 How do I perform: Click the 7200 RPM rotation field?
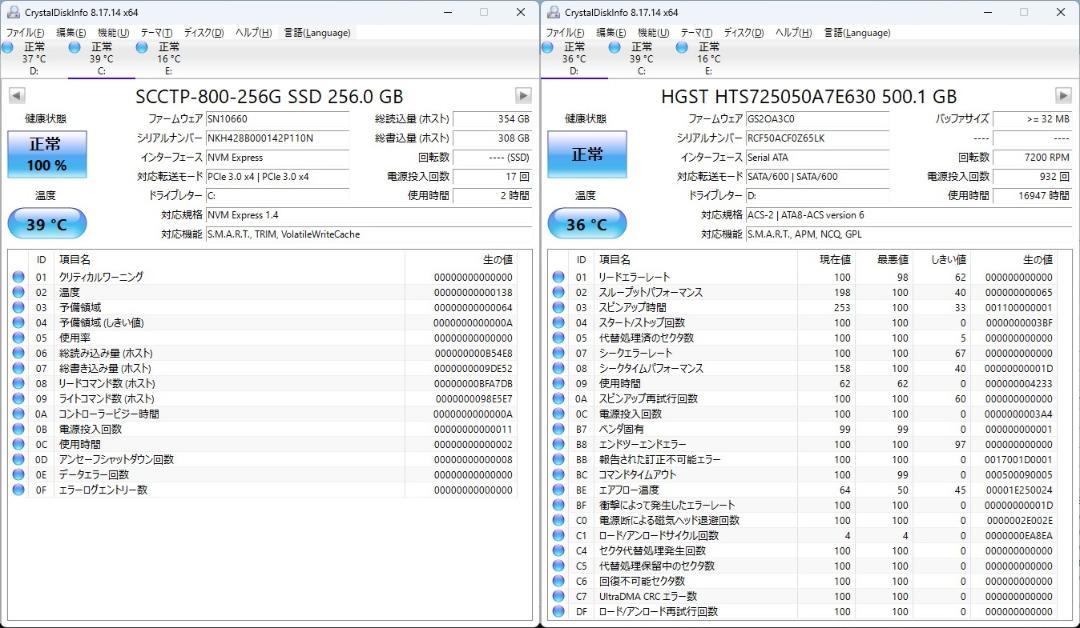tap(1032, 157)
